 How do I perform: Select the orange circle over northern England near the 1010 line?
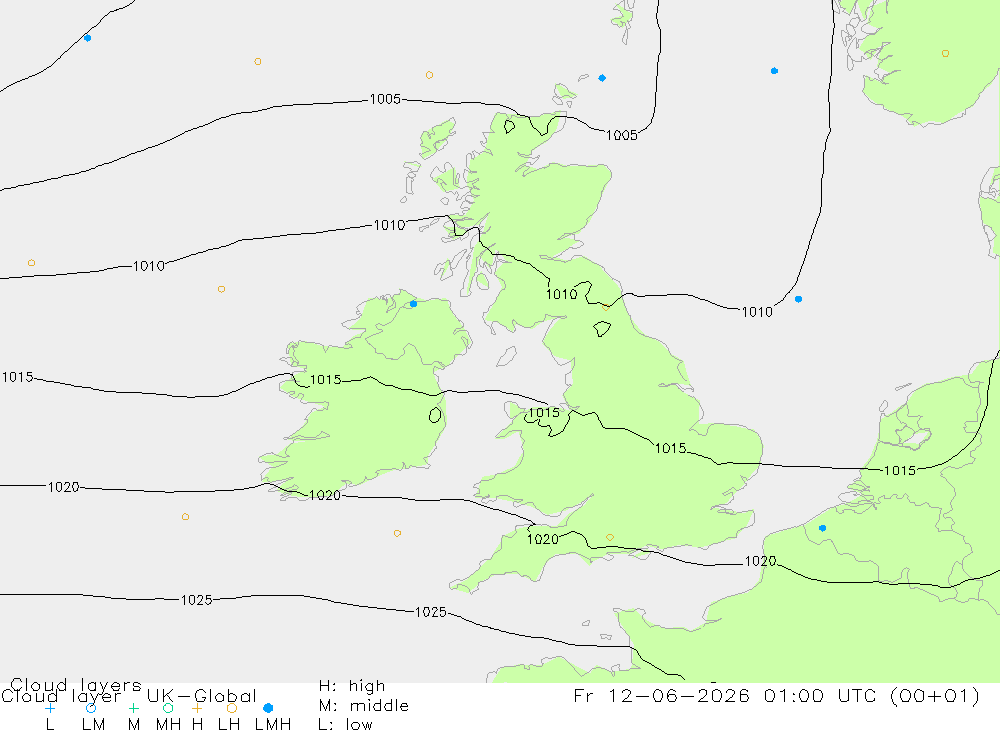click(606, 307)
